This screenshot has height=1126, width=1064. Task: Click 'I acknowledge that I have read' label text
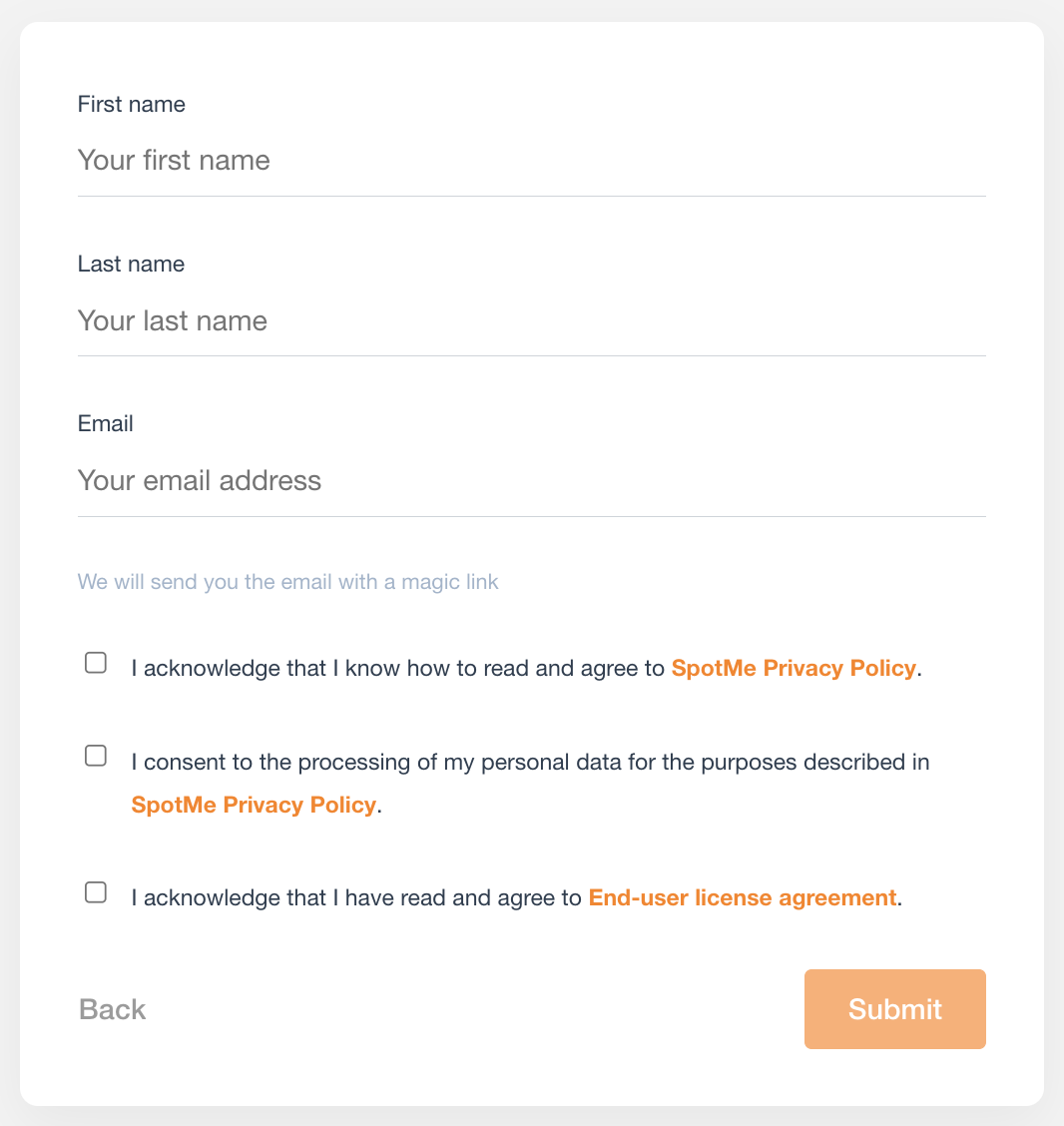[x=356, y=897]
